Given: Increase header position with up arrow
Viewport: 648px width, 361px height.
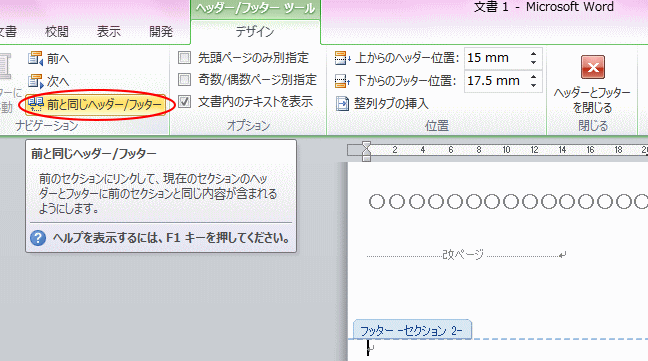Looking at the screenshot, I should [534, 54].
